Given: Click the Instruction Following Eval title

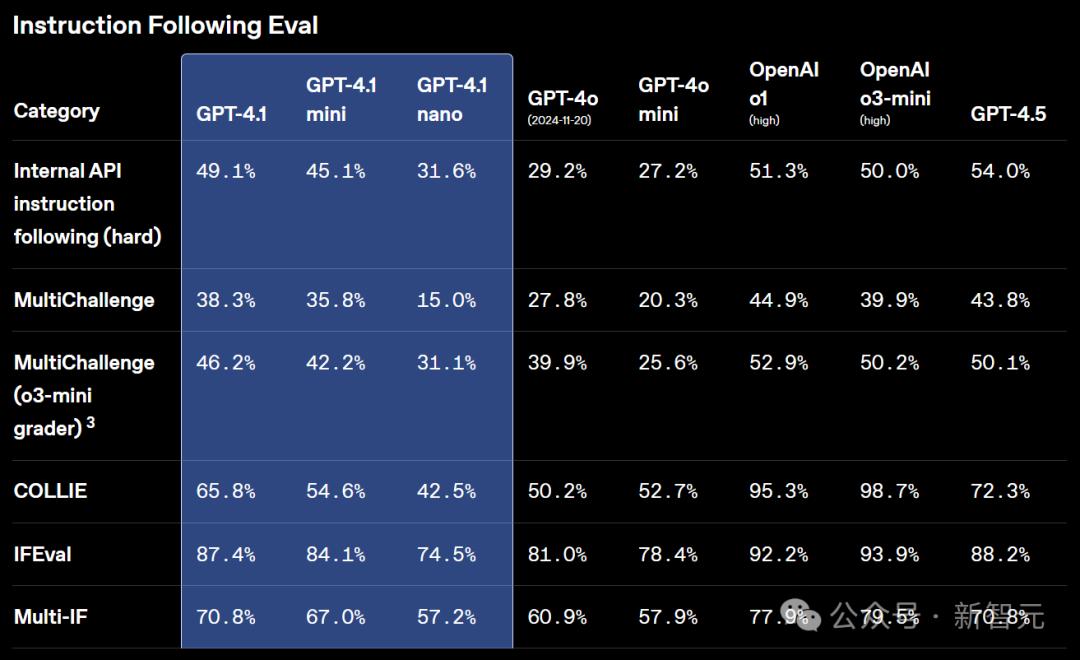Looking at the screenshot, I should point(165,26).
